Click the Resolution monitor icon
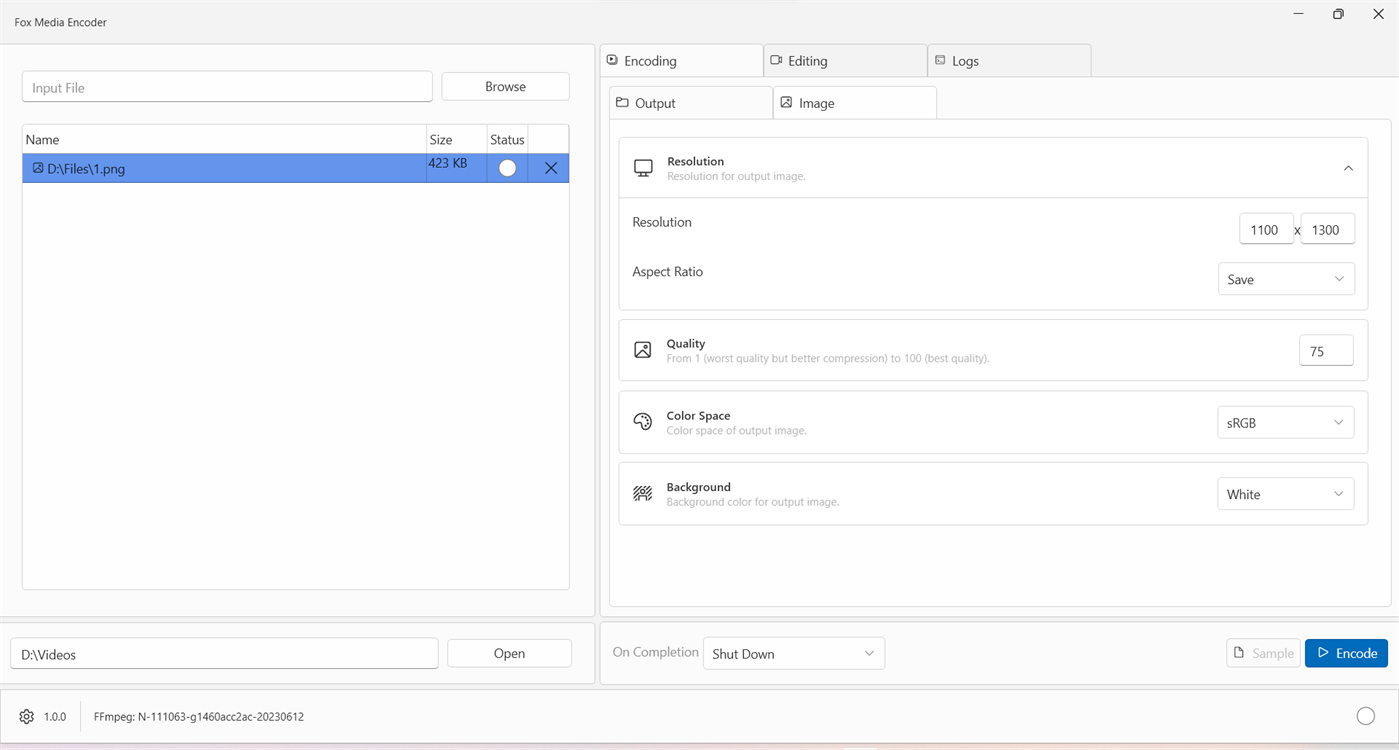Image resolution: width=1399 pixels, height=750 pixels. point(643,168)
